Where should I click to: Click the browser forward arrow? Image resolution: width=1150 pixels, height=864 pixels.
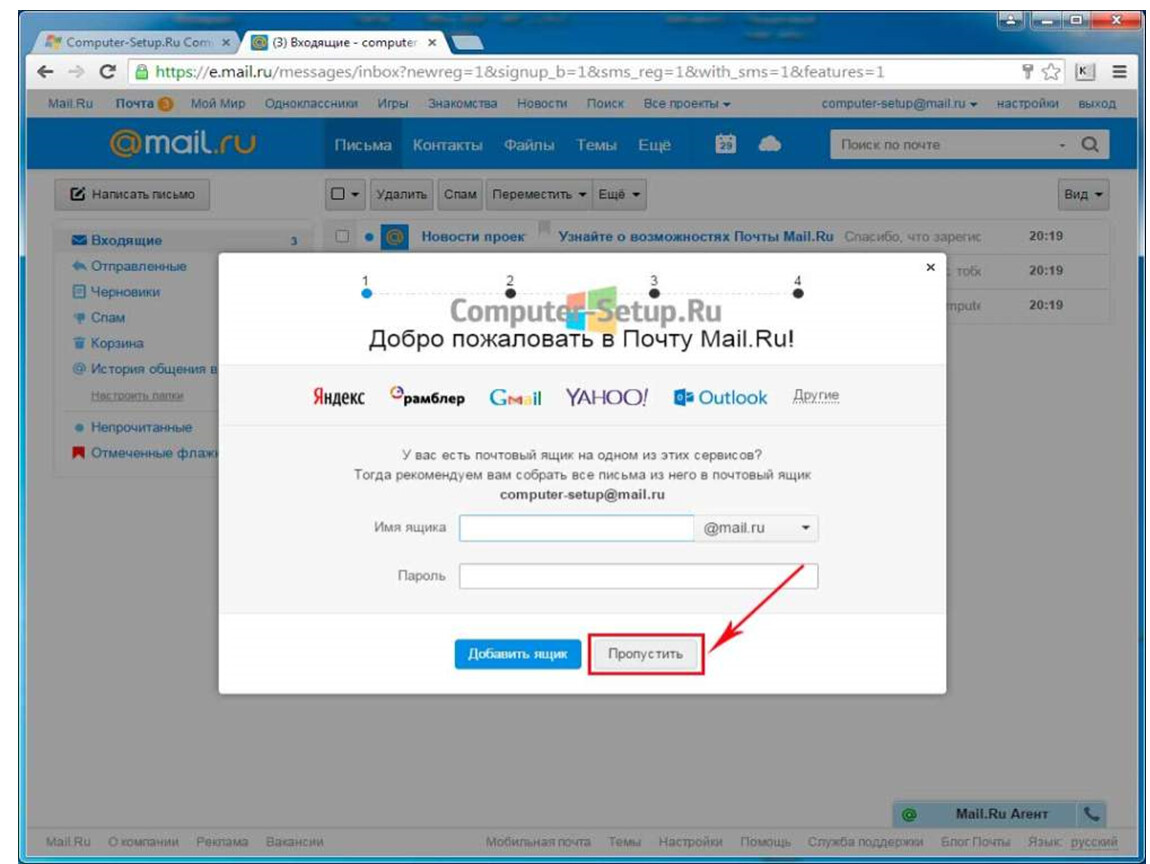click(76, 72)
